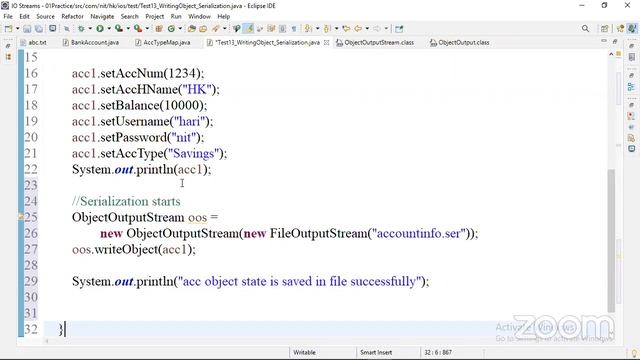
Task: Click the Open Perspective icon
Action: coord(604,29)
